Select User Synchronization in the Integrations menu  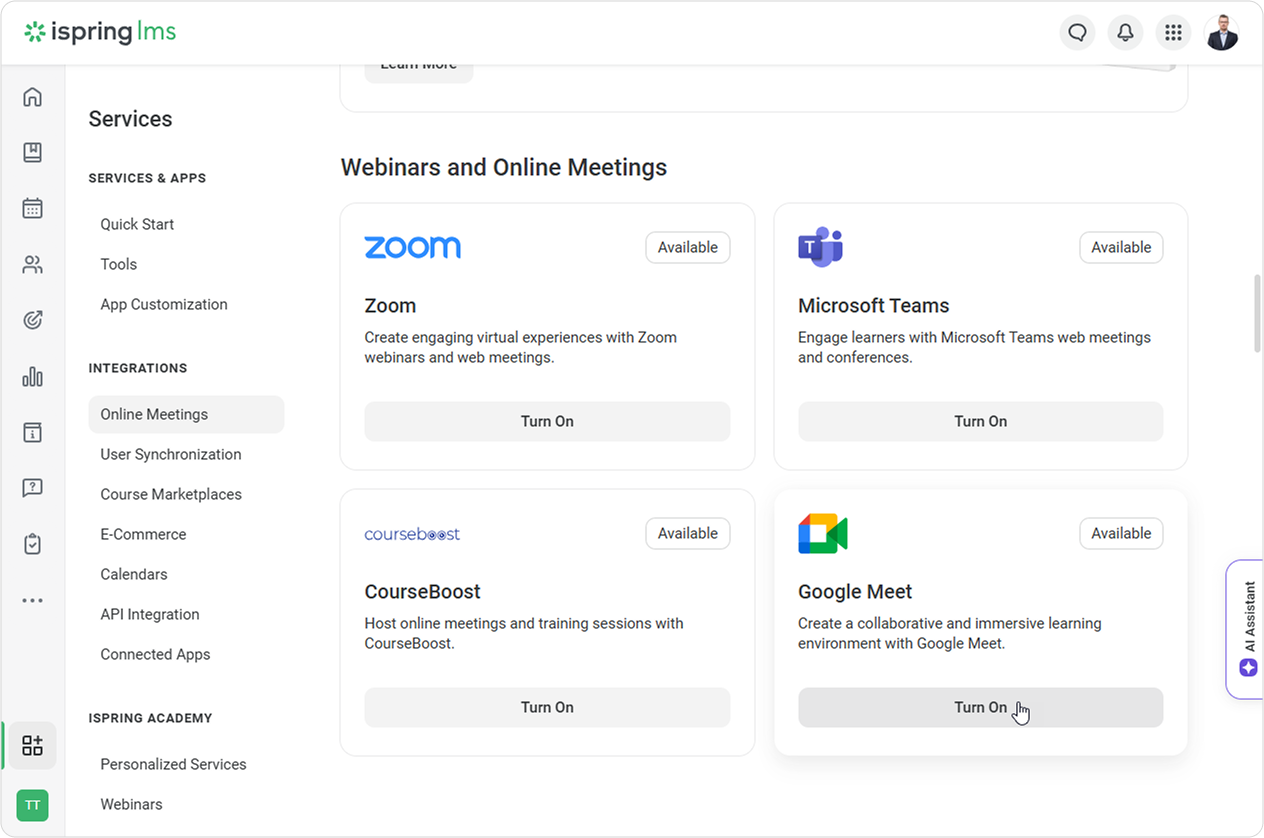pyautogui.click(x=171, y=454)
